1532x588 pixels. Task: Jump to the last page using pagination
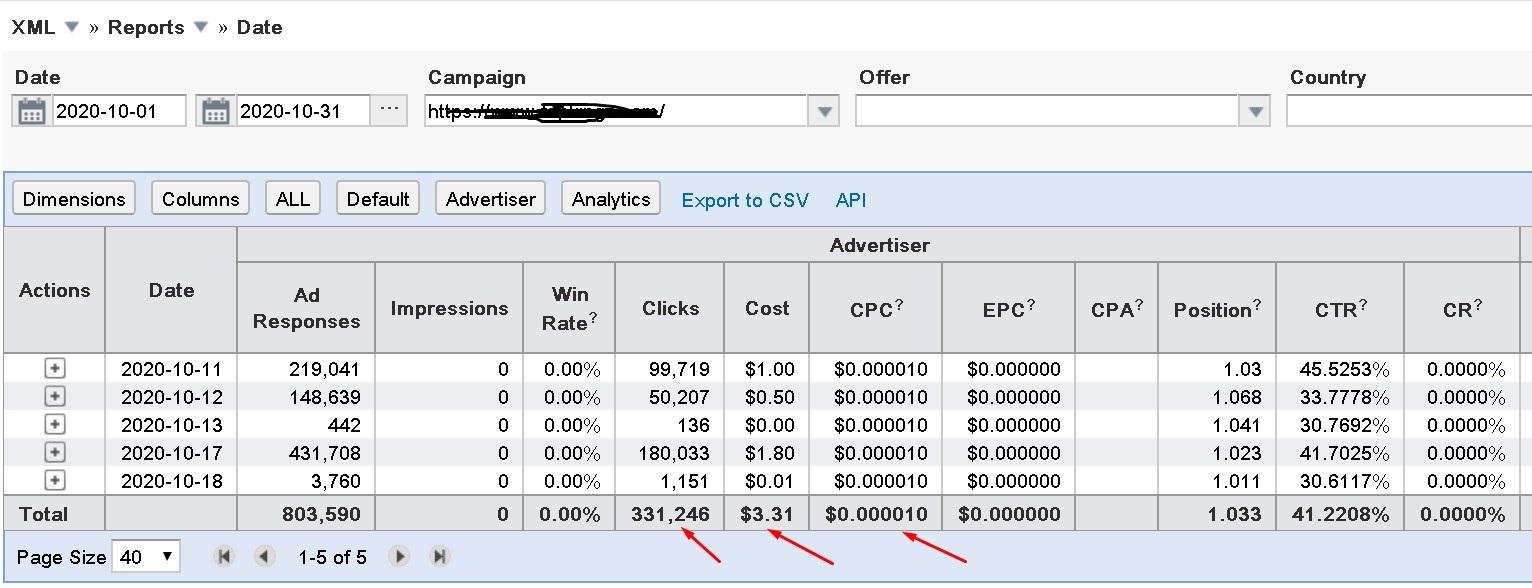pos(438,556)
